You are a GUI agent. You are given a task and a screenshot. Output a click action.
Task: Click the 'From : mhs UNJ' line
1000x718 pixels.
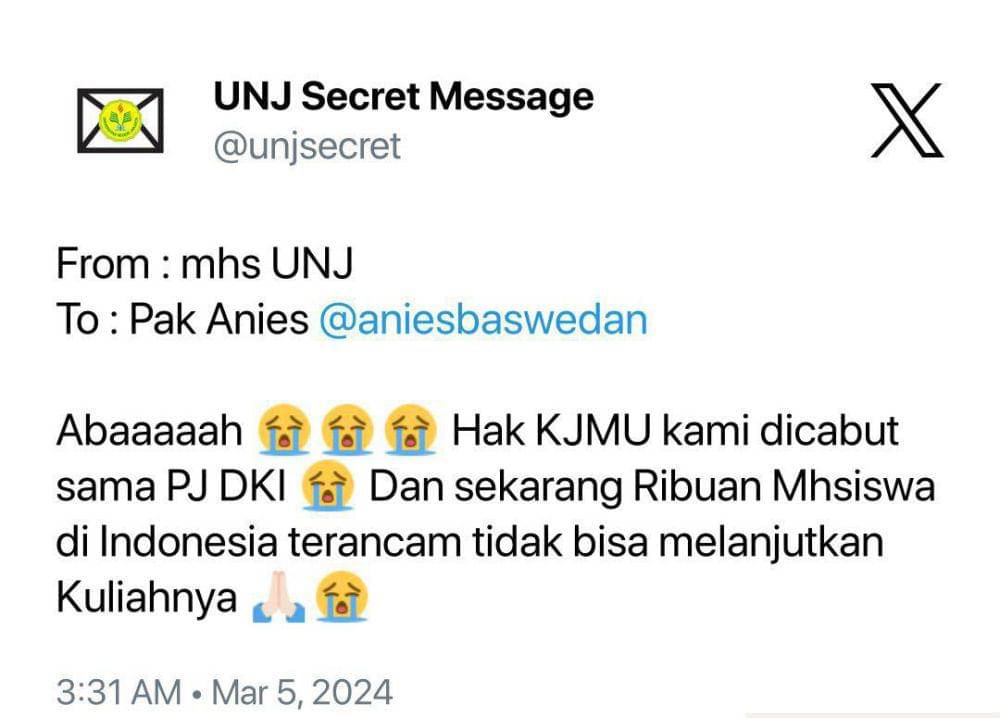tap(205, 263)
